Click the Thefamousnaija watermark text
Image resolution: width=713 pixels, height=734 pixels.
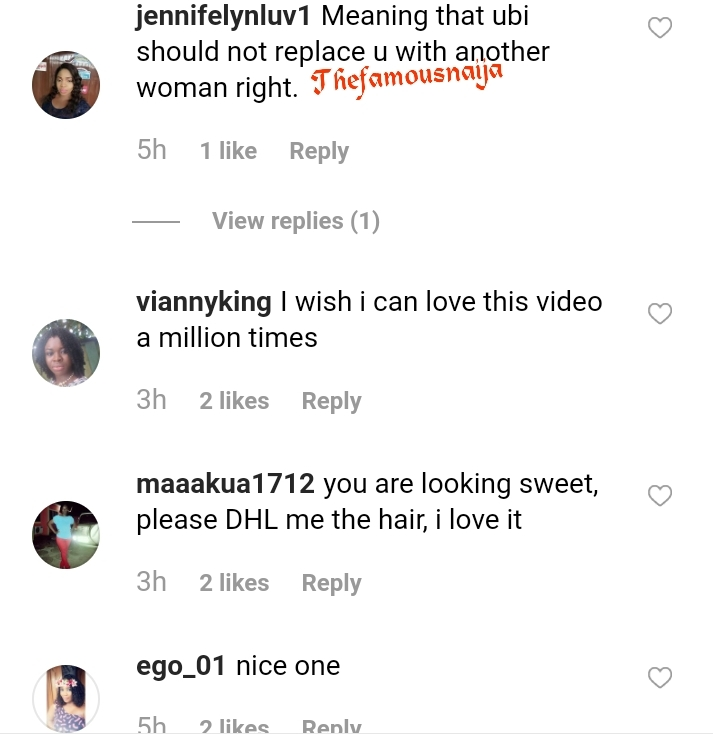pos(407,81)
